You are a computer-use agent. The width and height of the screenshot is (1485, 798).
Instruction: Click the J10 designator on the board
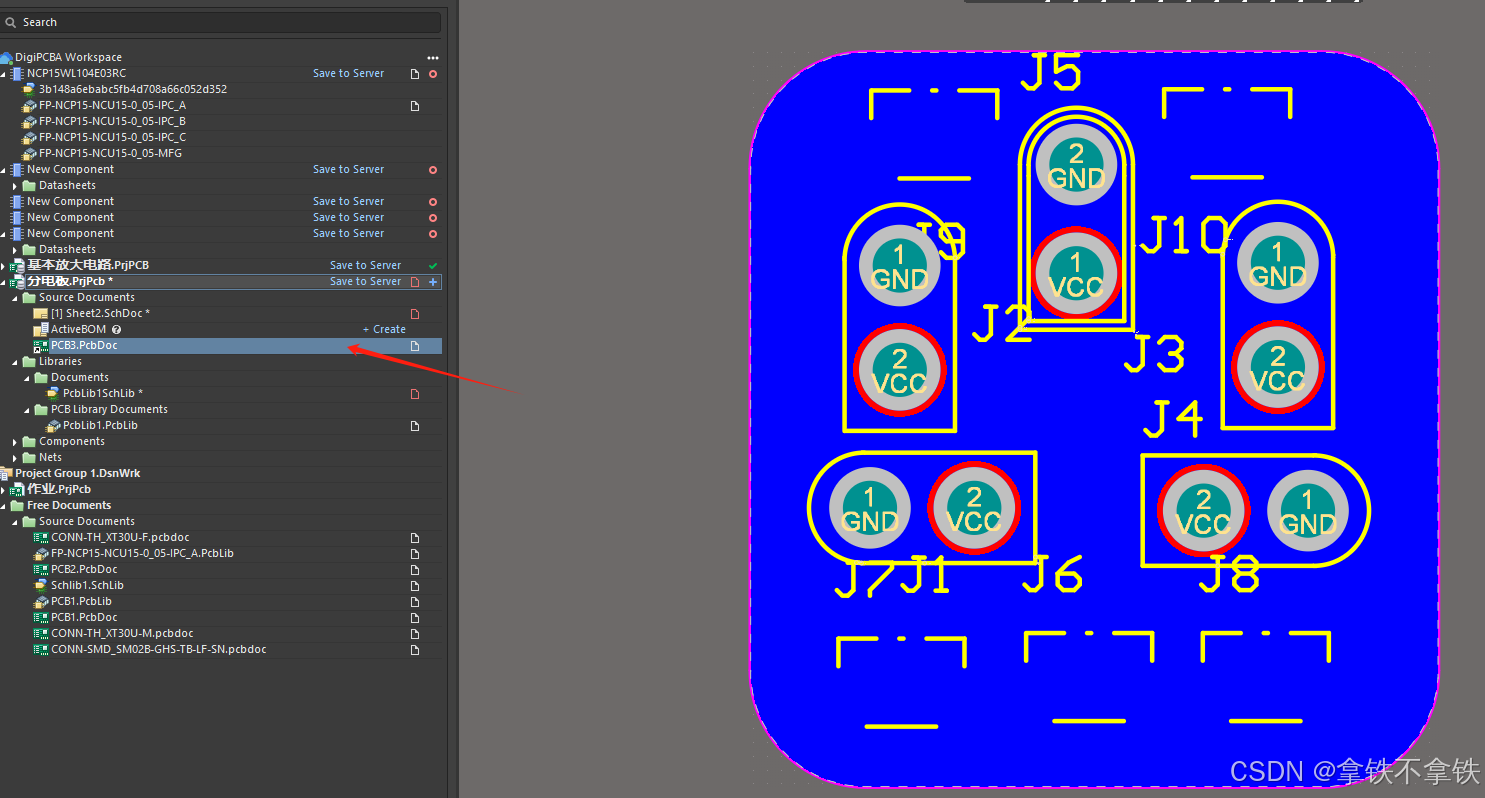1184,236
